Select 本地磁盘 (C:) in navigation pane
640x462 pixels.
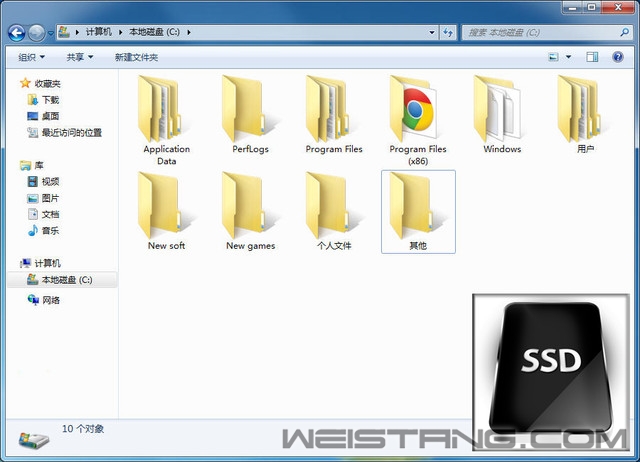click(x=66, y=280)
